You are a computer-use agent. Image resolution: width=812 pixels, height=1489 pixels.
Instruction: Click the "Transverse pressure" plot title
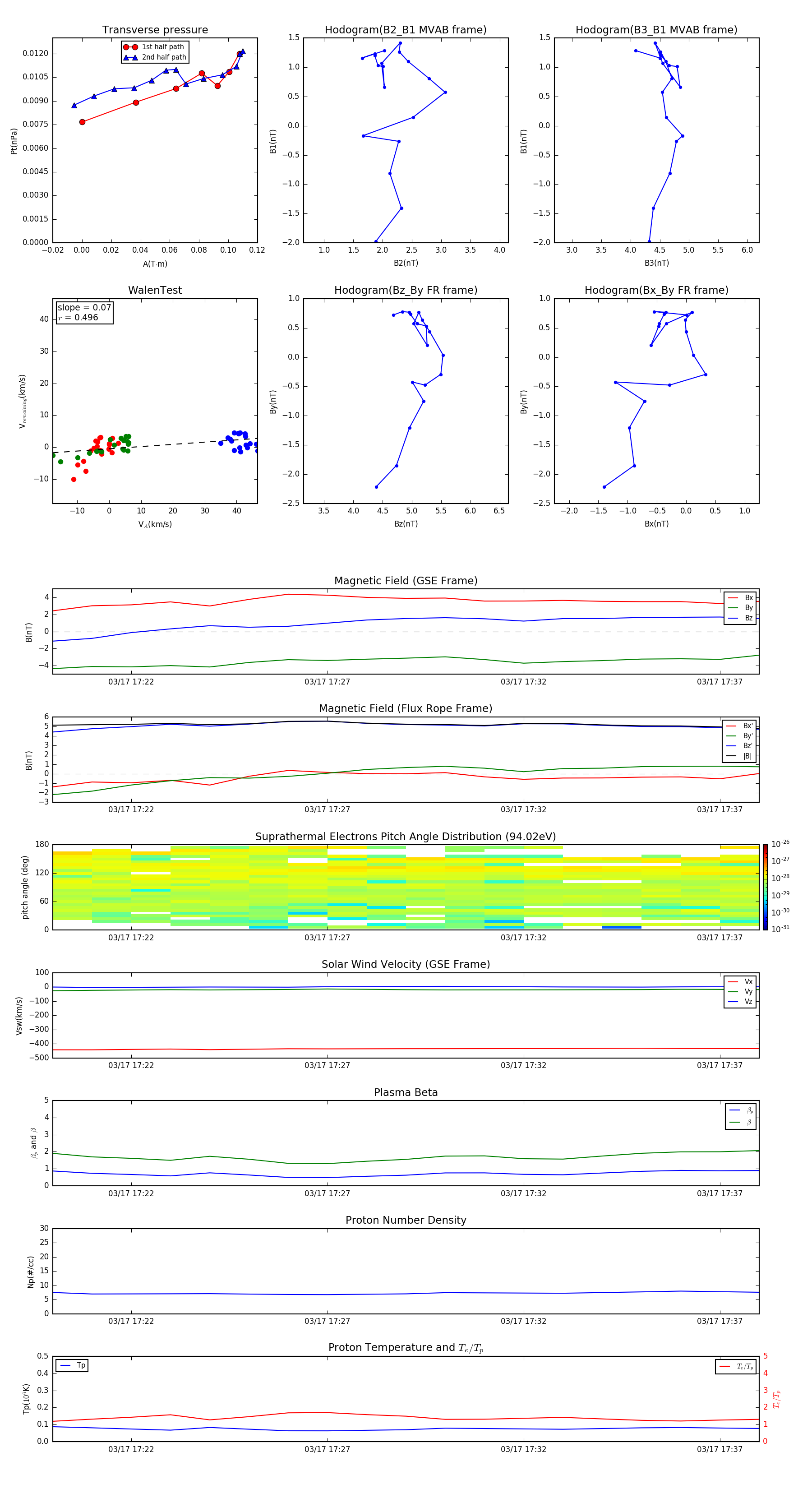pos(155,29)
